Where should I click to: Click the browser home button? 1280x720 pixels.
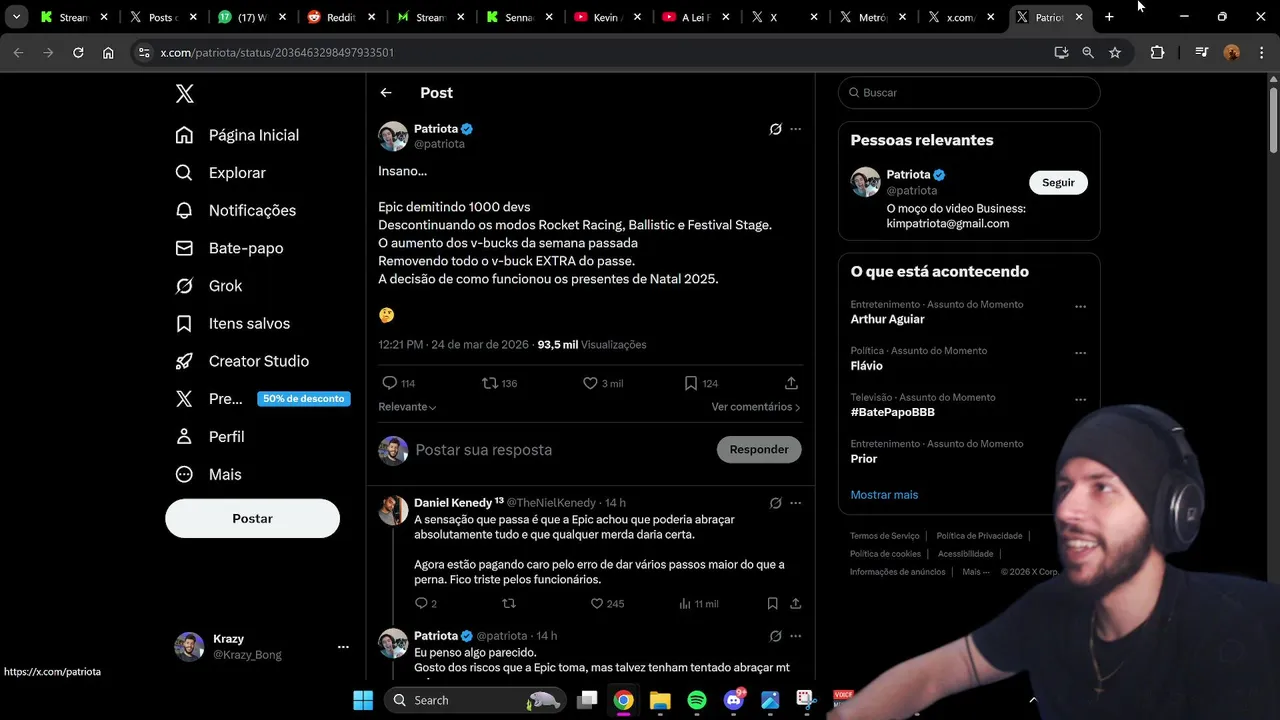coord(108,53)
